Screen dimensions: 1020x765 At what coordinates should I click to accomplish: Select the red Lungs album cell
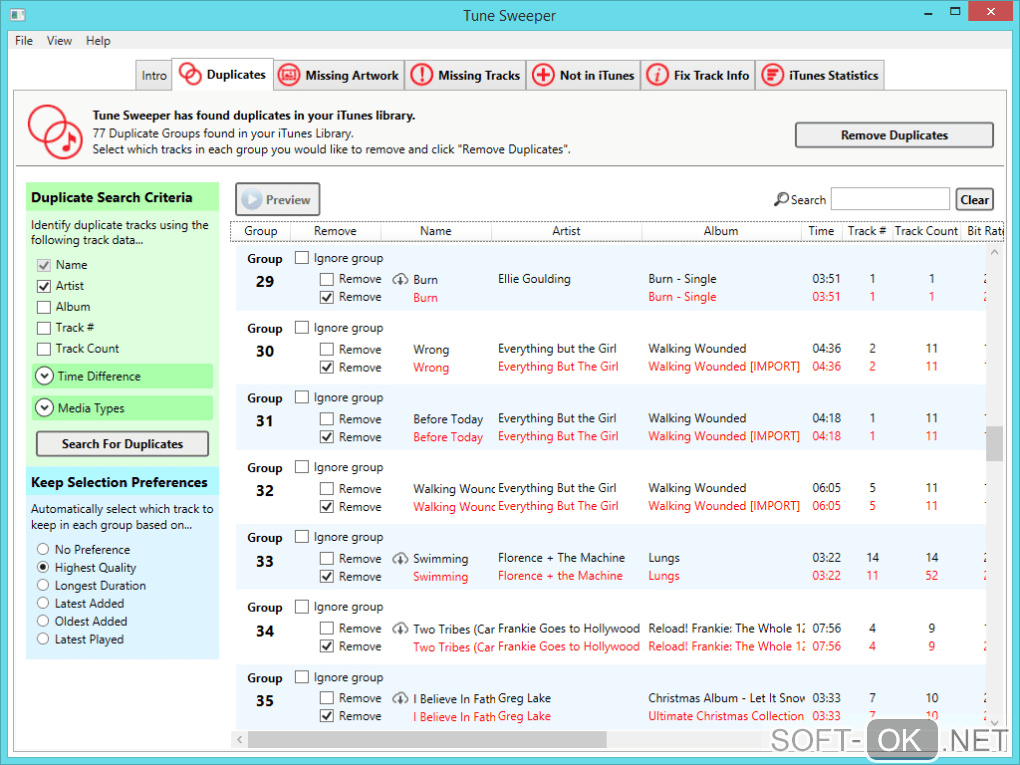click(664, 576)
